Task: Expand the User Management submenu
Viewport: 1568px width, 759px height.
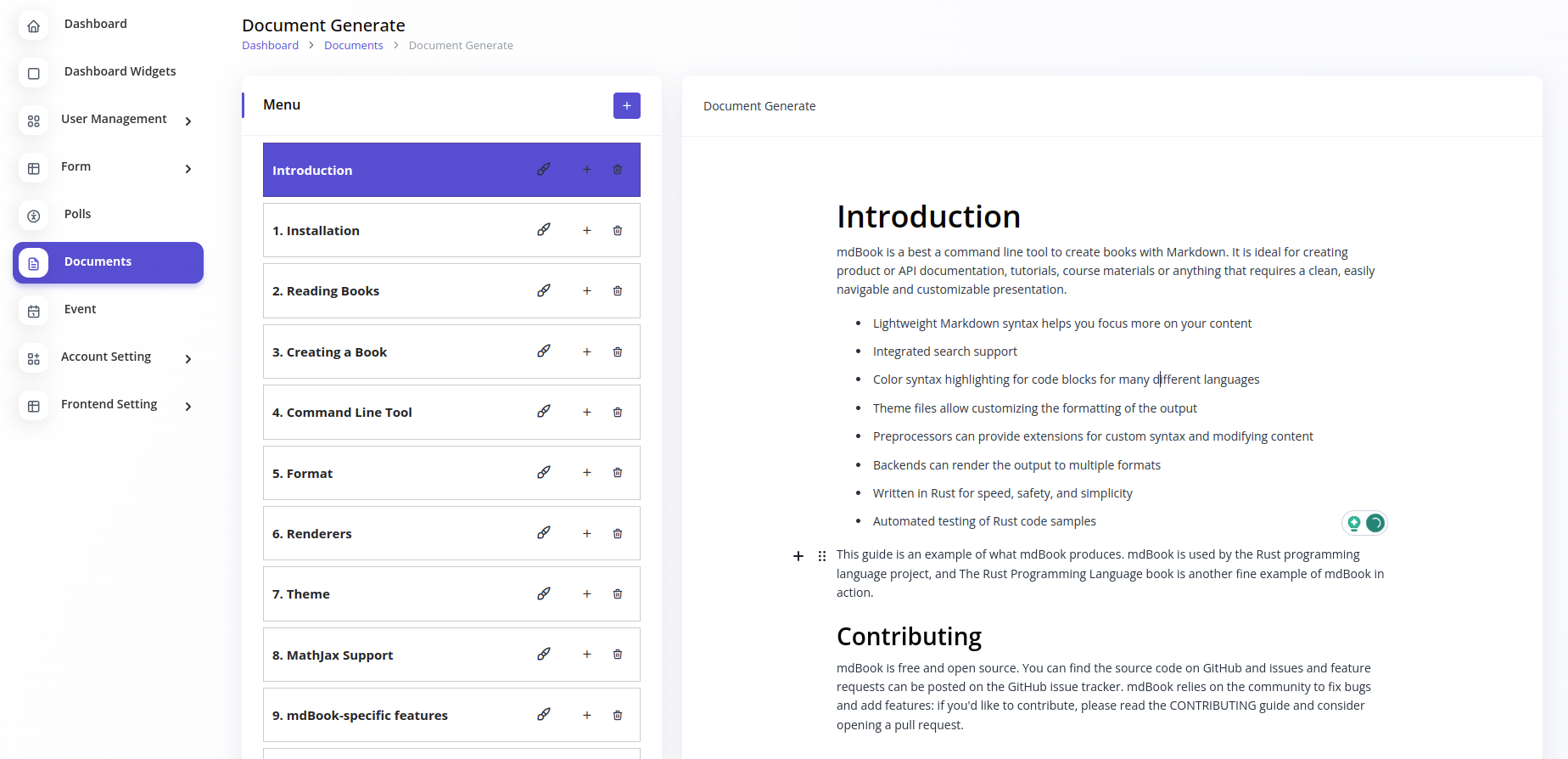Action: 188,121
